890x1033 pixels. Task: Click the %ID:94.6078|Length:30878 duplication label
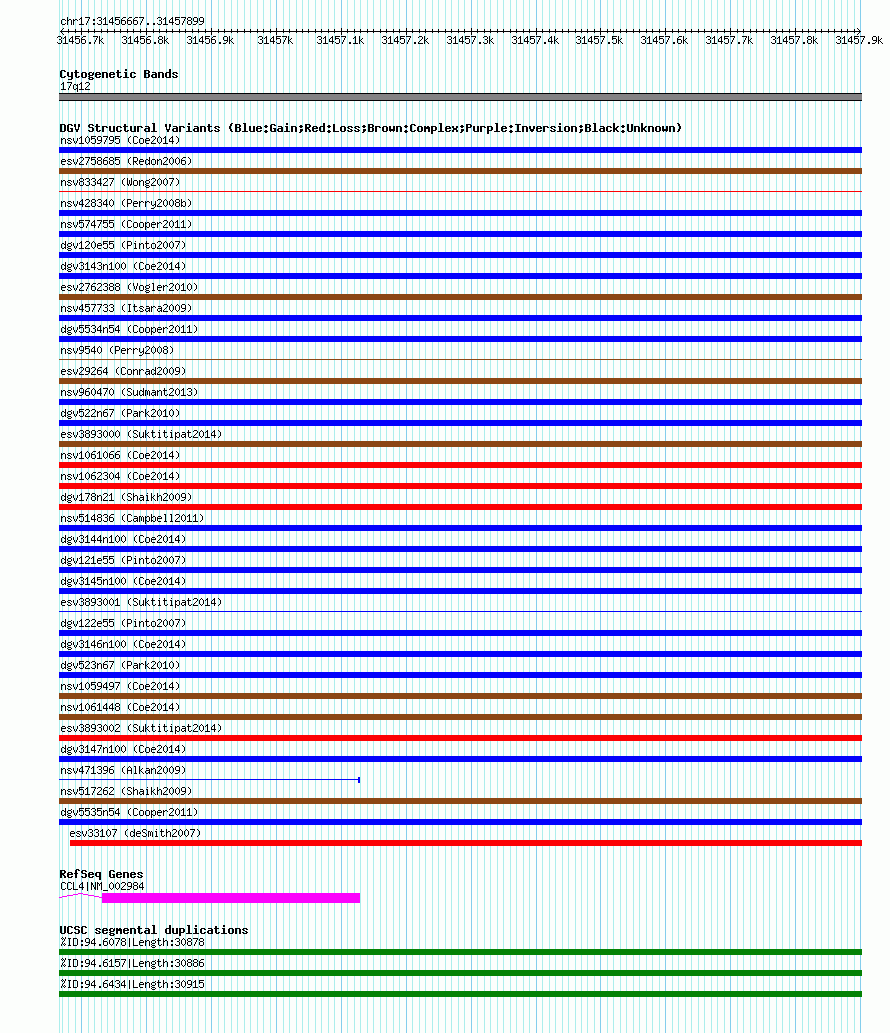(x=132, y=943)
